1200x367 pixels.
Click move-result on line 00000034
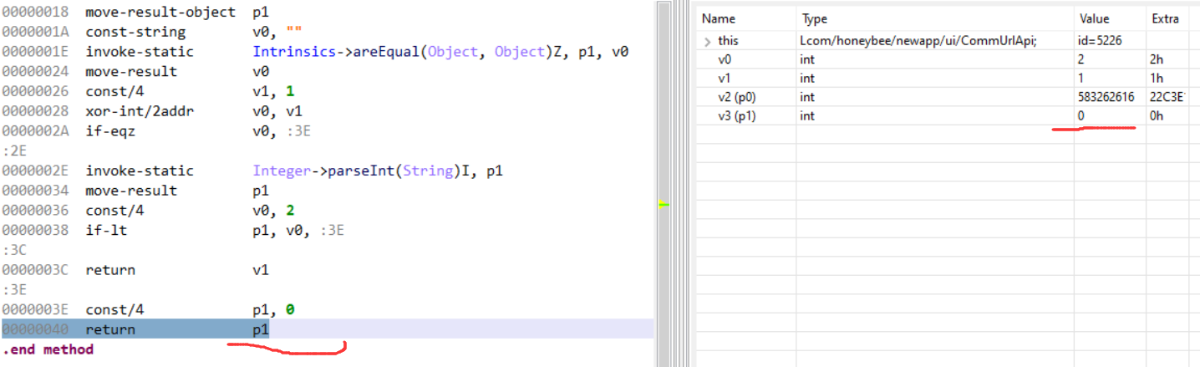131,190
